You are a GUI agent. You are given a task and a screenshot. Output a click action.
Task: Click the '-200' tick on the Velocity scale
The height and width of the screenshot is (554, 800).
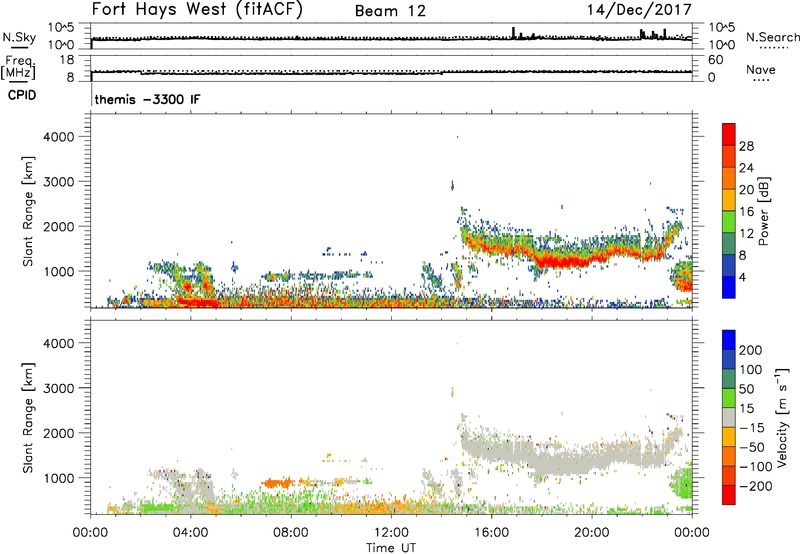[756, 486]
